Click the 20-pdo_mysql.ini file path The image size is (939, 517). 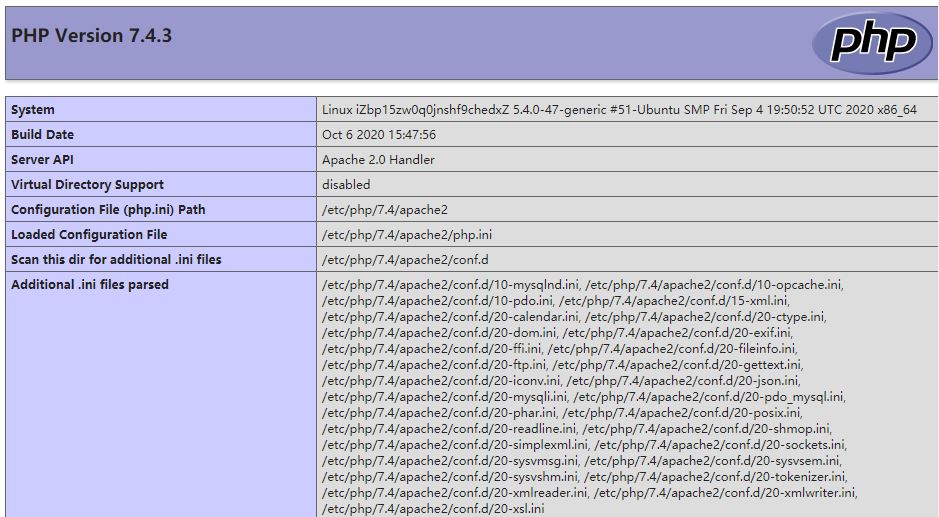pyautogui.click(x=708, y=397)
